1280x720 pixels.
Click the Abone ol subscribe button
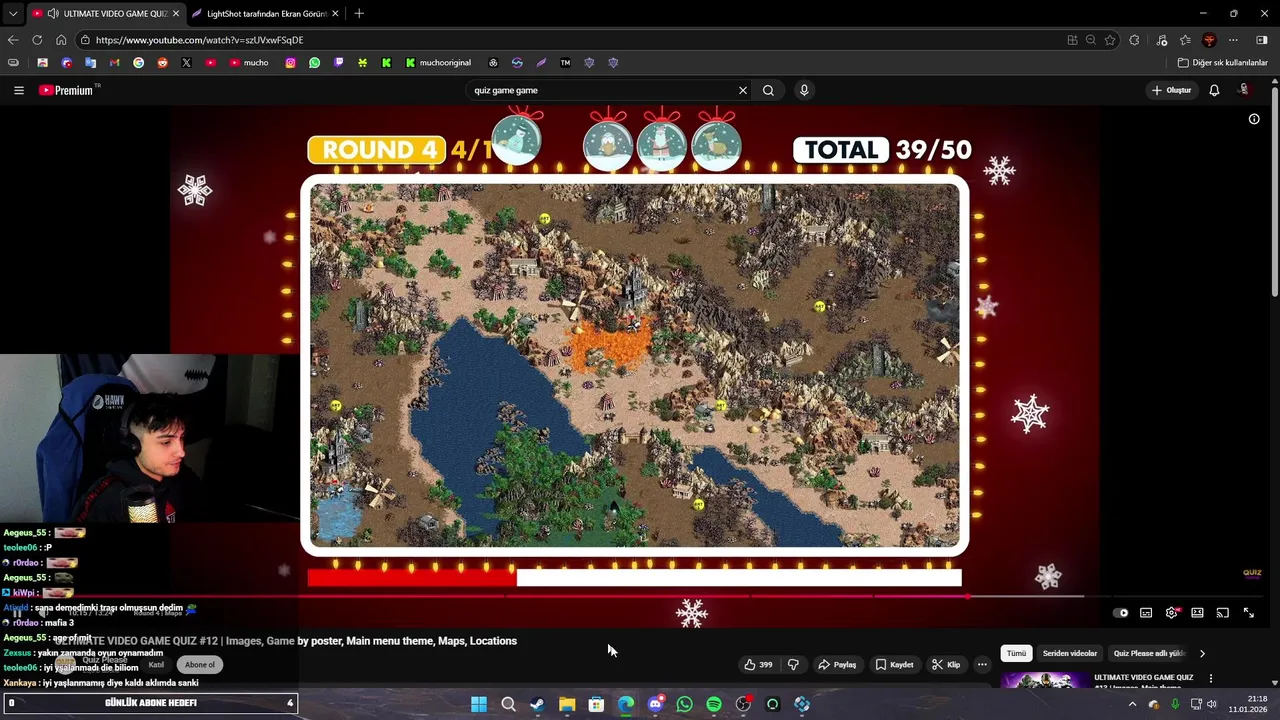point(199,665)
